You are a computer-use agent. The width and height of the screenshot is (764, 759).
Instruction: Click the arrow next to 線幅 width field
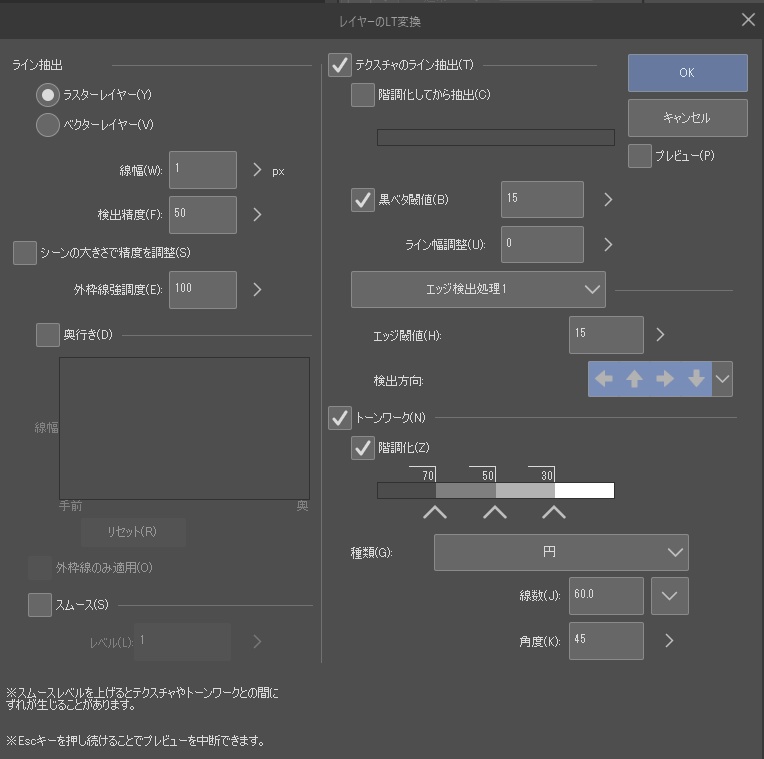tap(257, 170)
